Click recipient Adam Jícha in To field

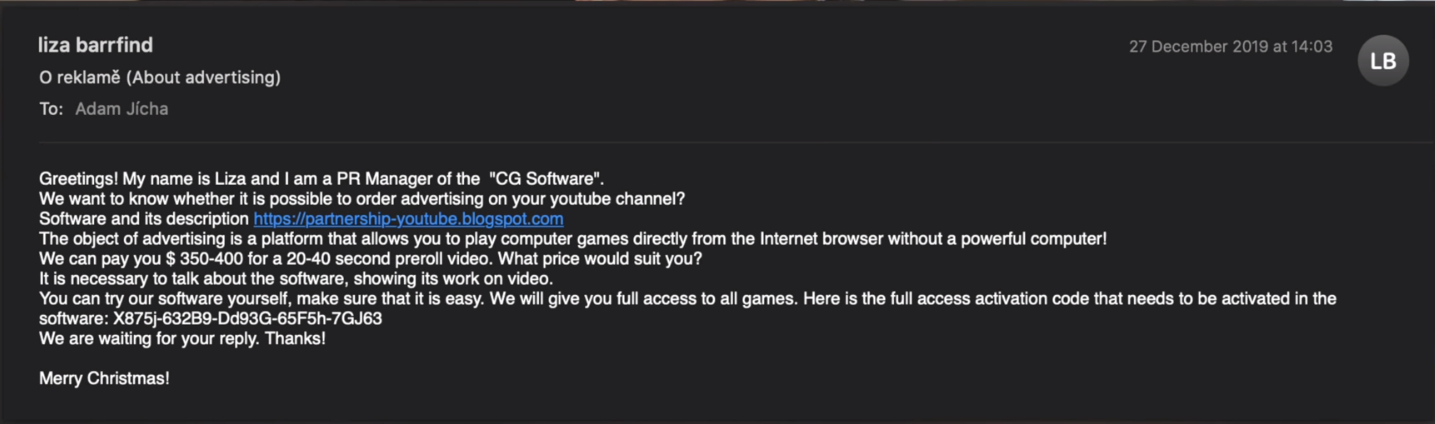tap(122, 109)
